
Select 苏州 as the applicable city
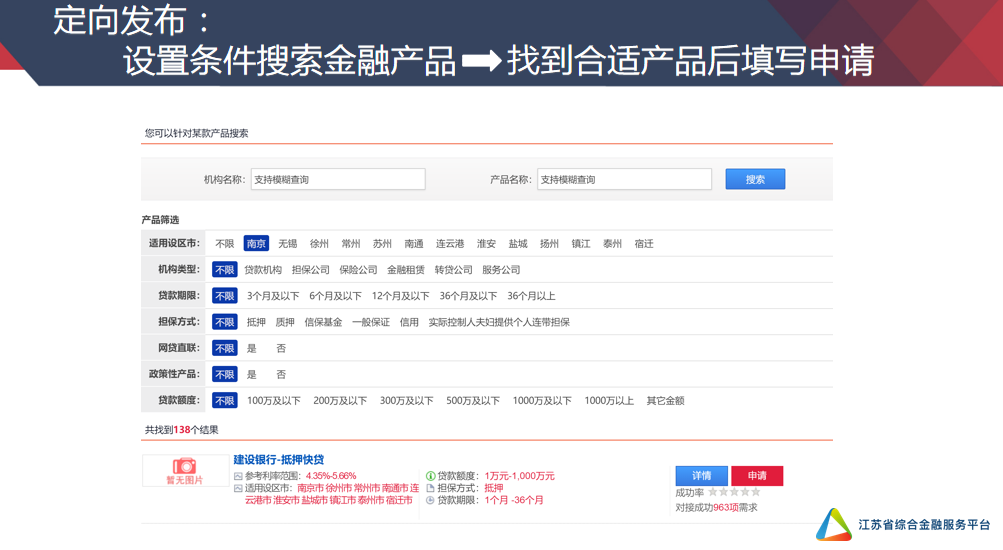(382, 244)
